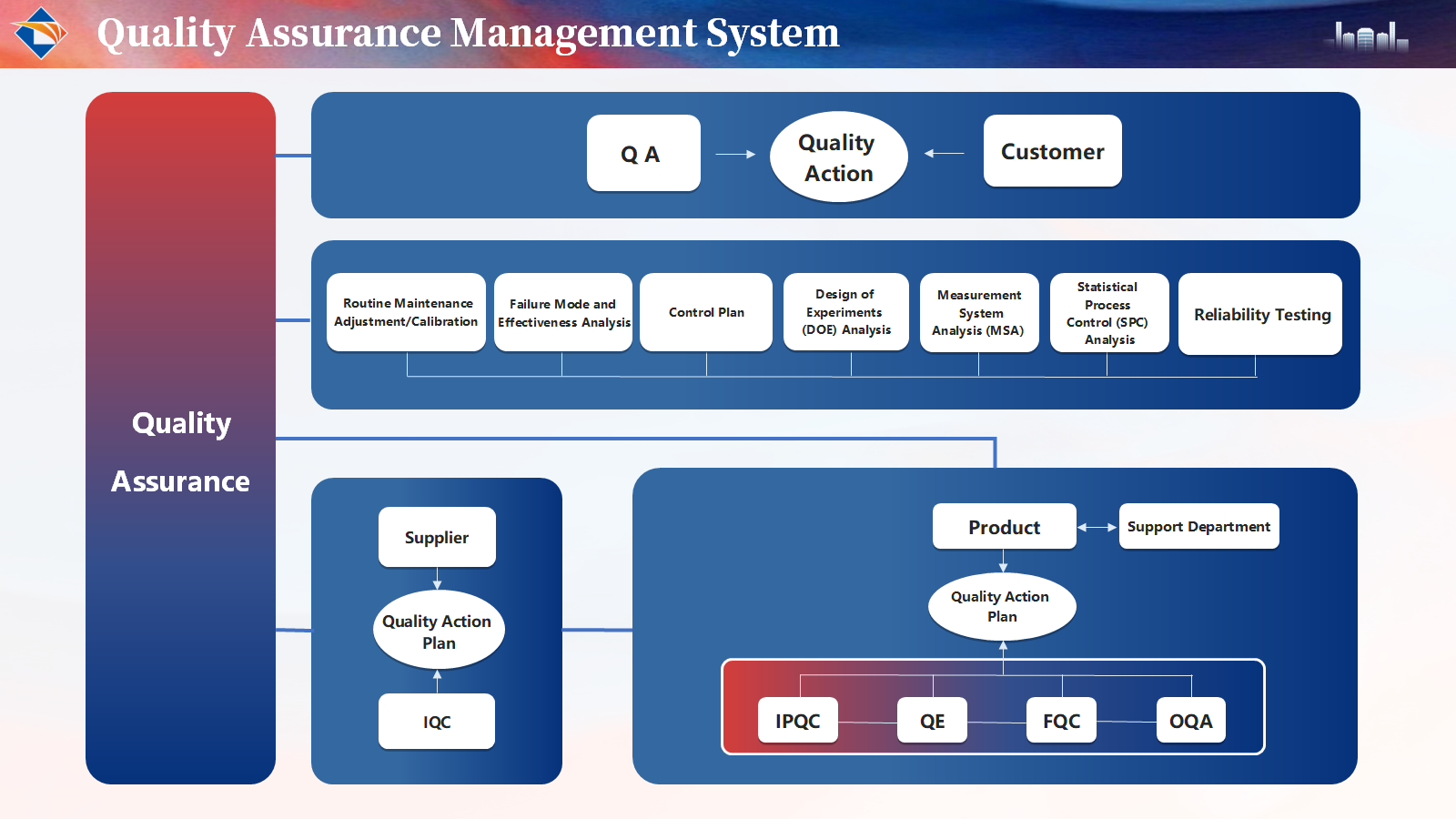Select the Customer box
Screen dimensions: 1456x819
1052,151
